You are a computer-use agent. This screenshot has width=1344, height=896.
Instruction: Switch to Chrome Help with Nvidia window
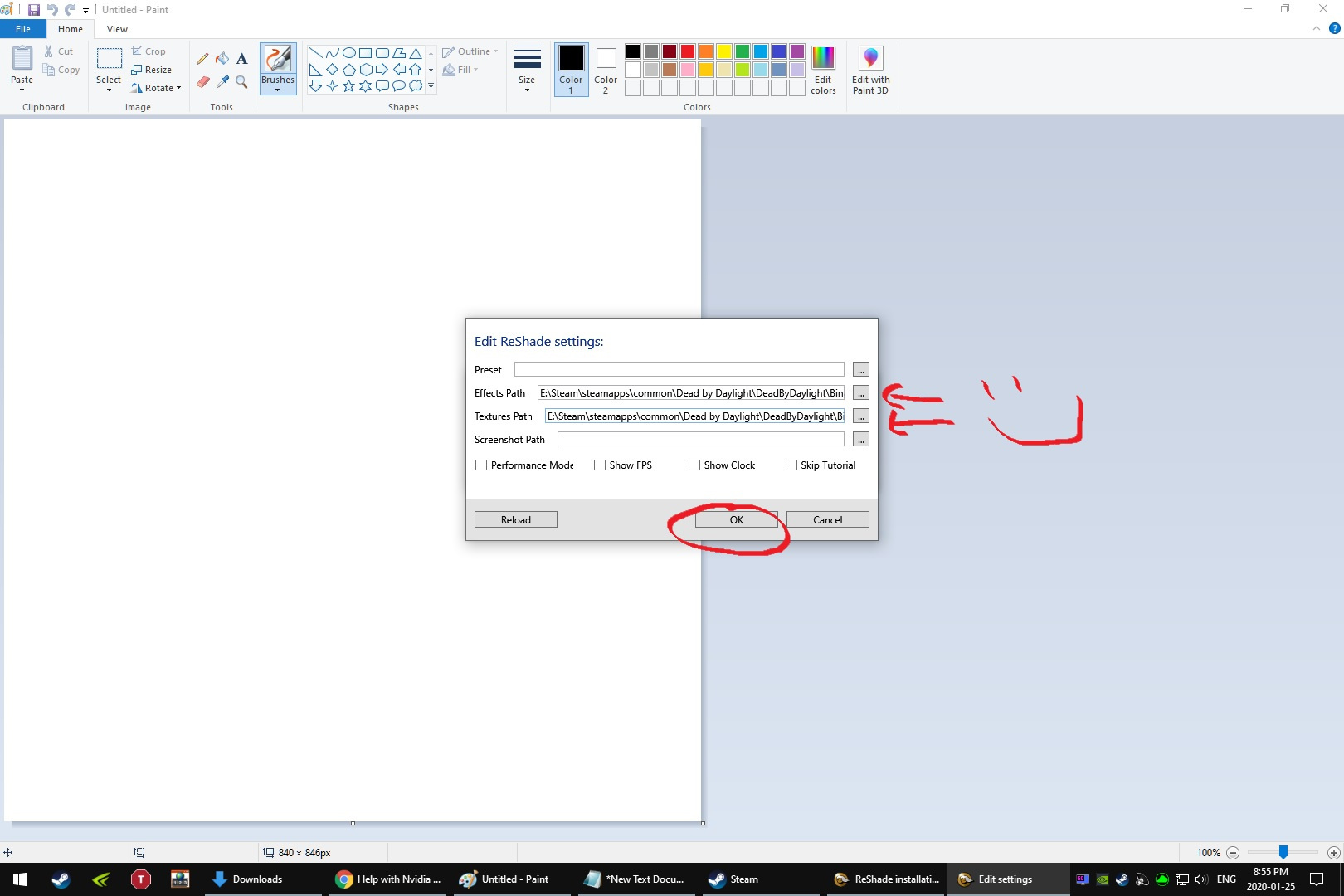click(388, 879)
